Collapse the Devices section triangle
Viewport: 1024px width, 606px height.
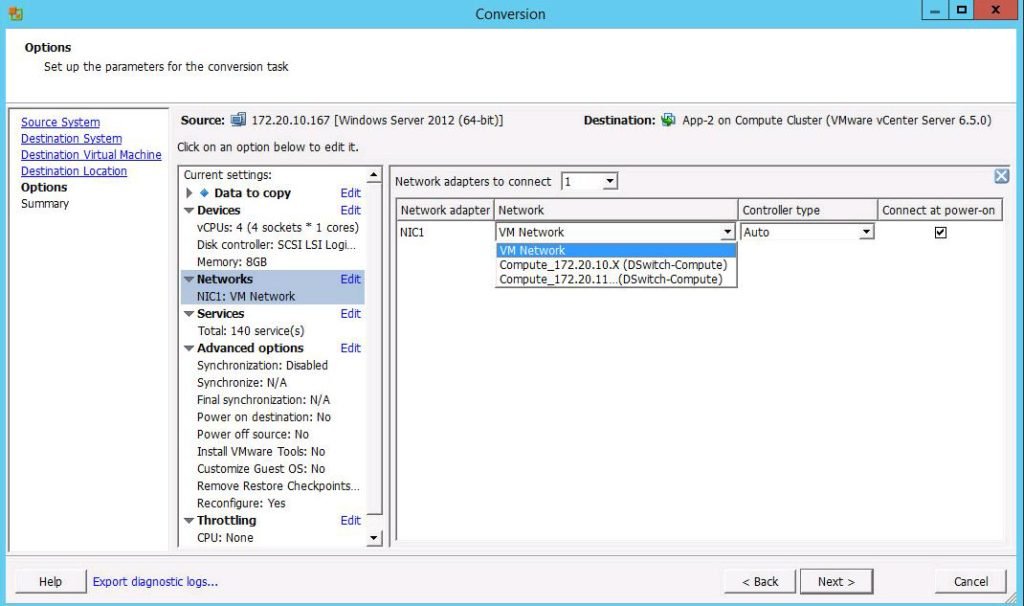coord(189,211)
